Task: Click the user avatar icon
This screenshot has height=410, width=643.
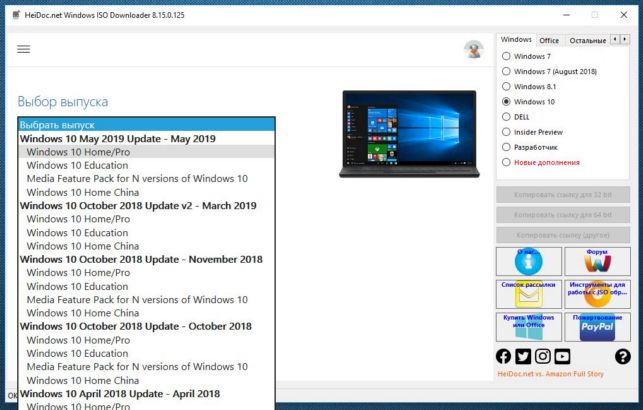Action: point(474,50)
